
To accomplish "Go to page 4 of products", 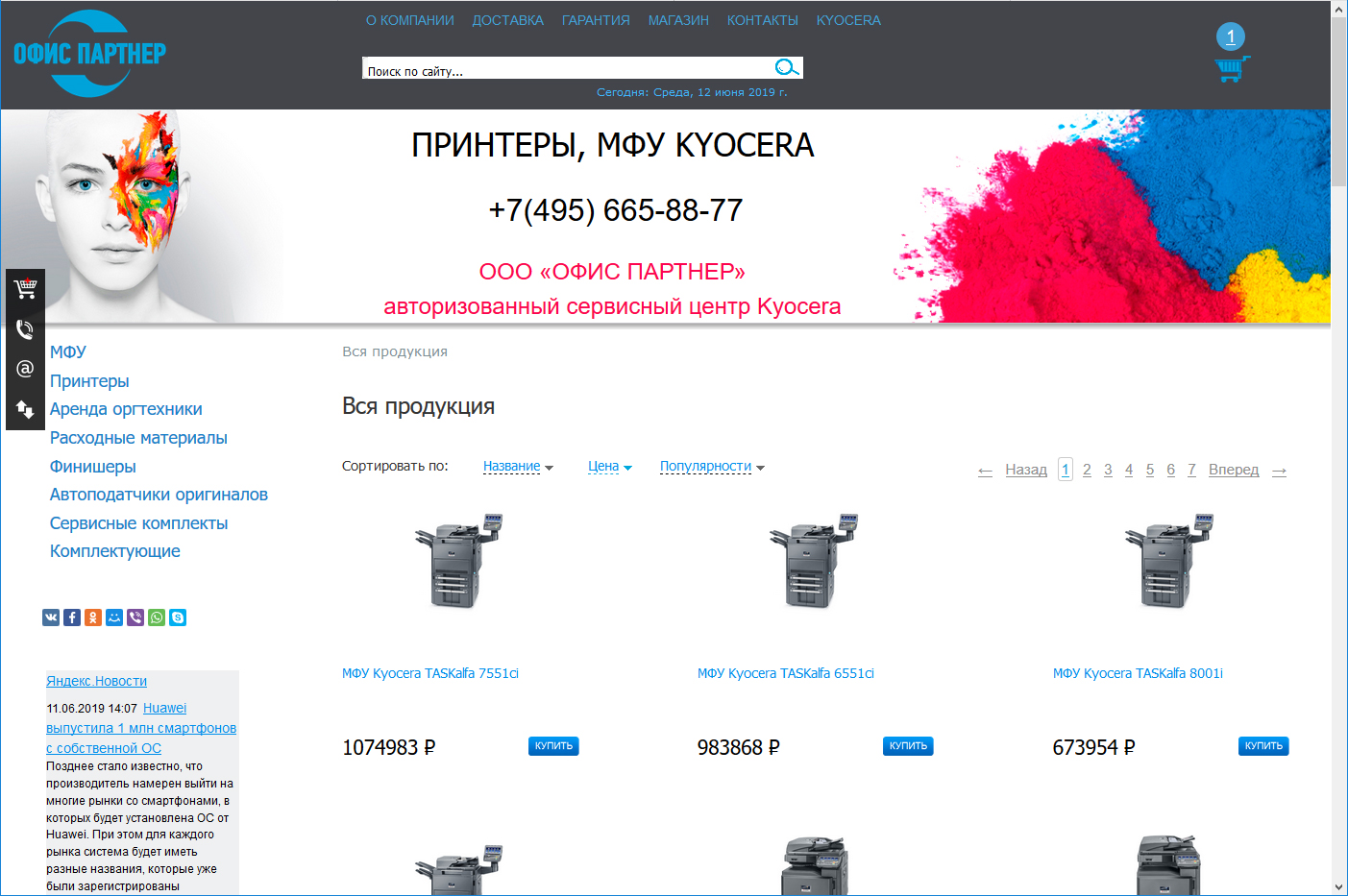I will tap(1129, 470).
